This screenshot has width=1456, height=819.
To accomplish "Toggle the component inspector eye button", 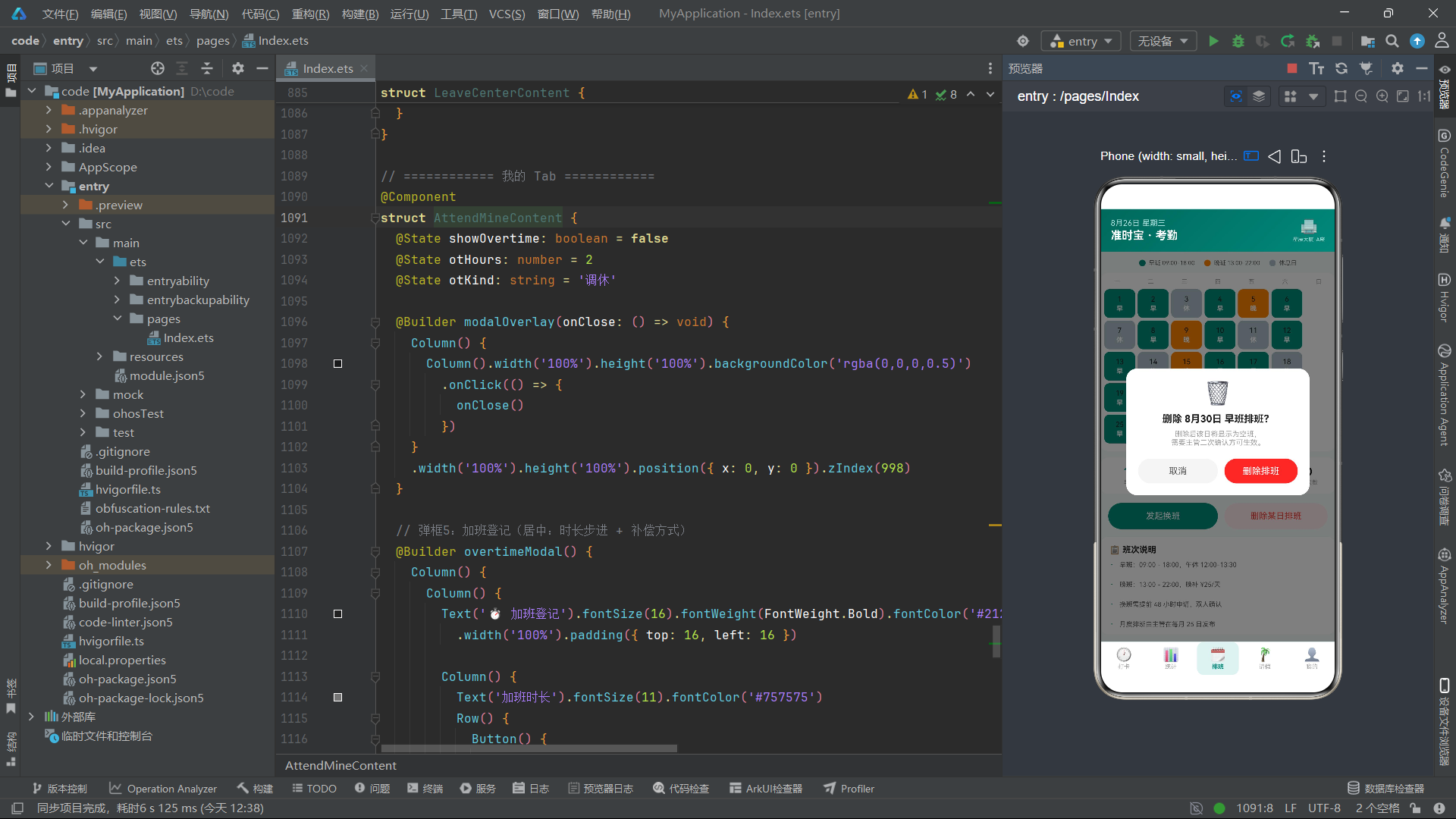I will (1236, 96).
